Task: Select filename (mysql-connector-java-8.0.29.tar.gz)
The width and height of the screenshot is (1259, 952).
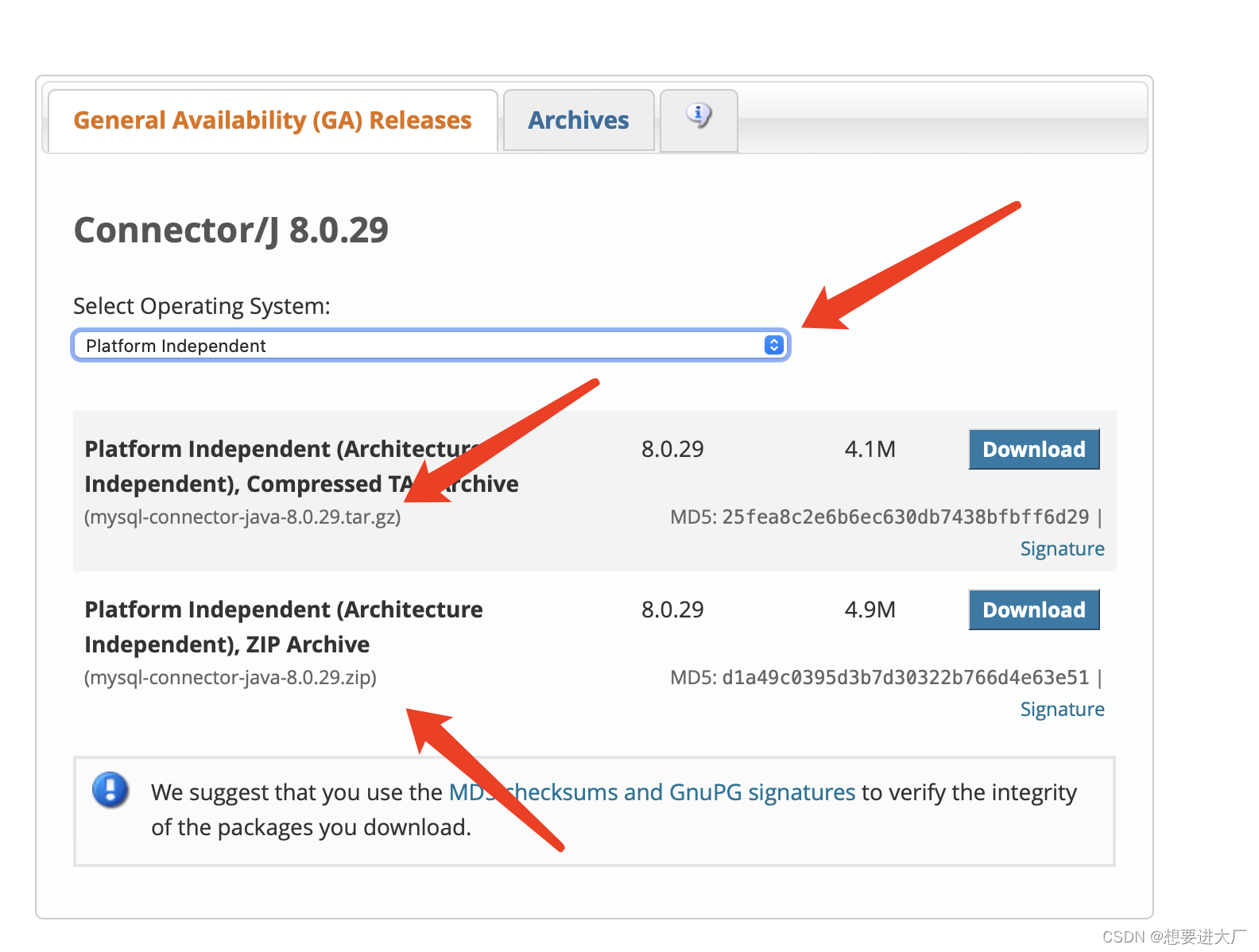Action: [242, 517]
